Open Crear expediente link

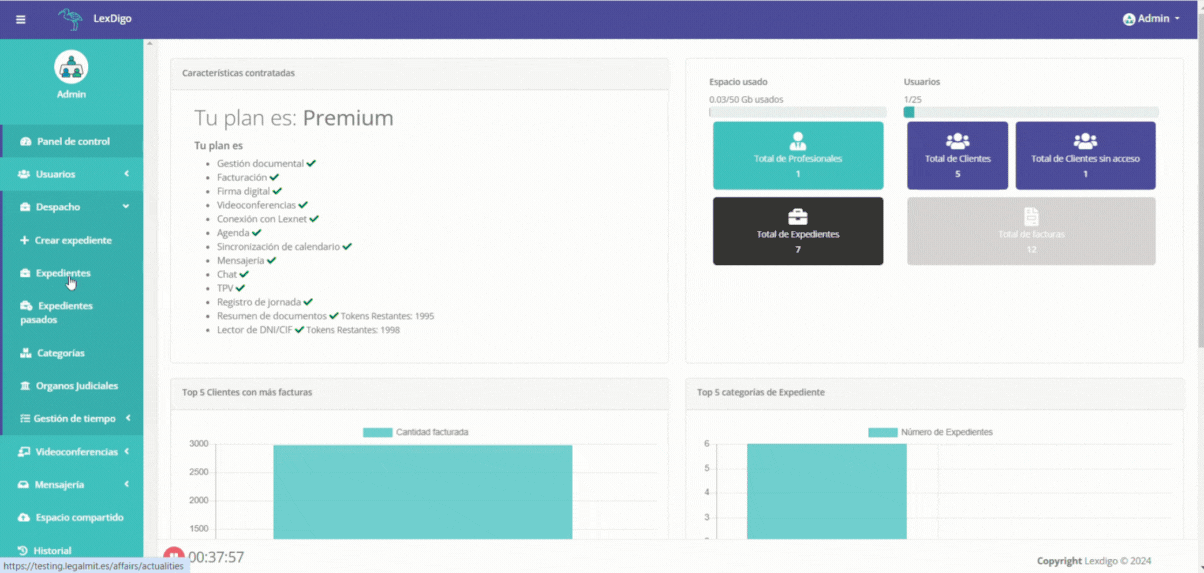72,240
